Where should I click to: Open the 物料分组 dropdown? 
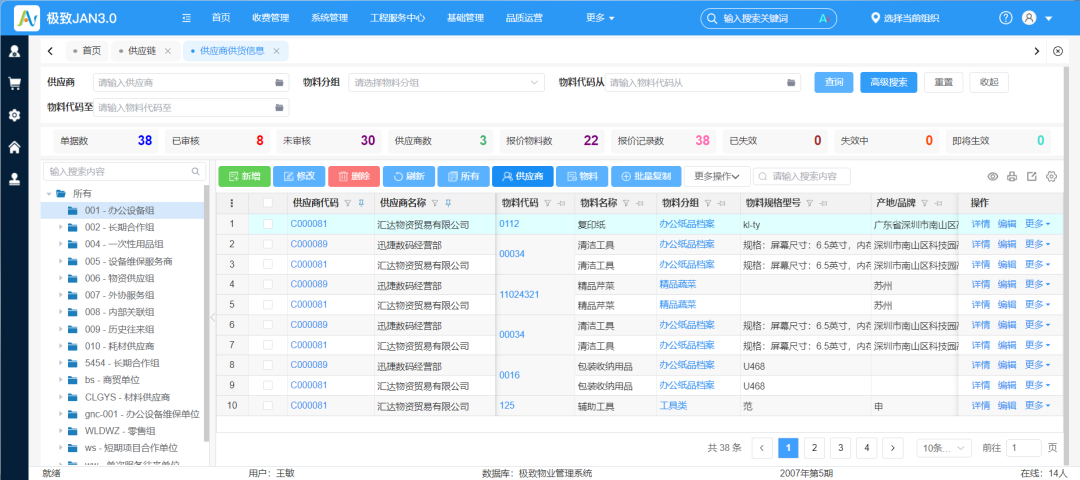coord(446,83)
